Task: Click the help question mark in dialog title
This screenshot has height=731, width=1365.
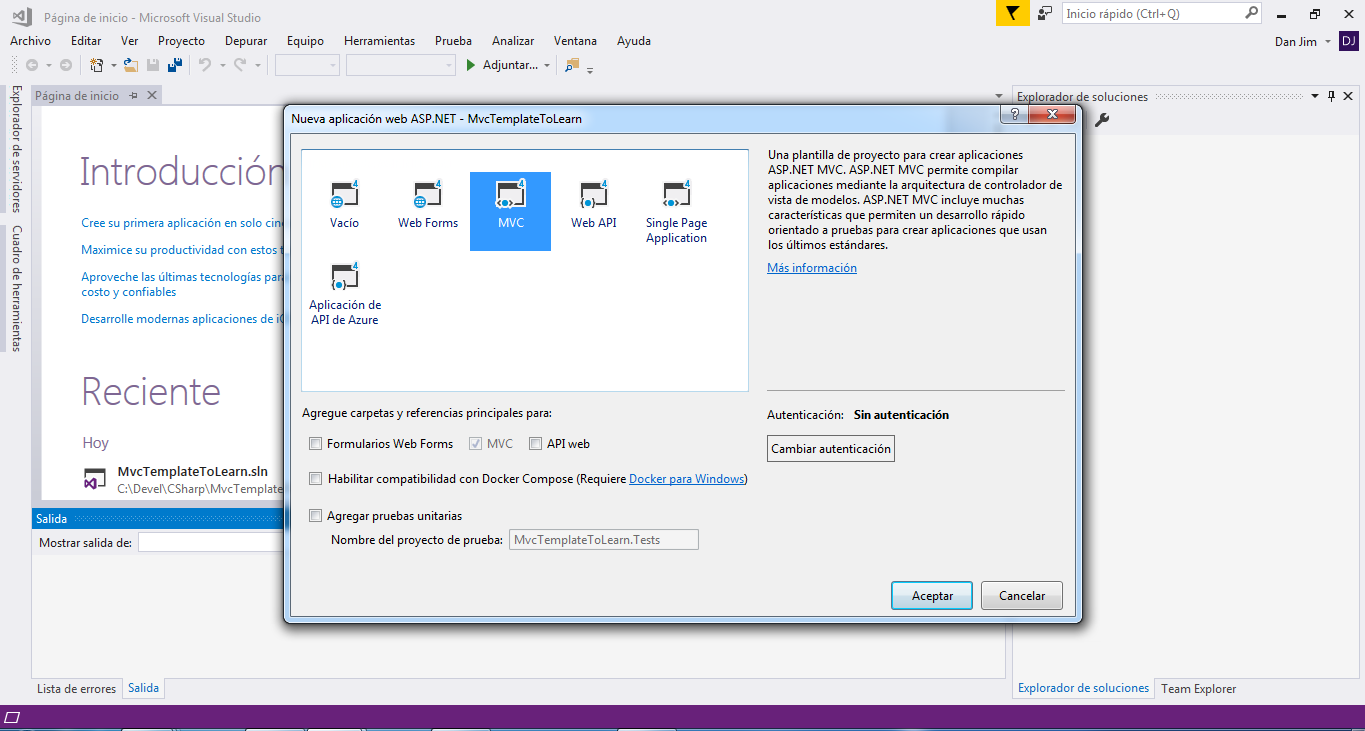Action: (x=1015, y=116)
